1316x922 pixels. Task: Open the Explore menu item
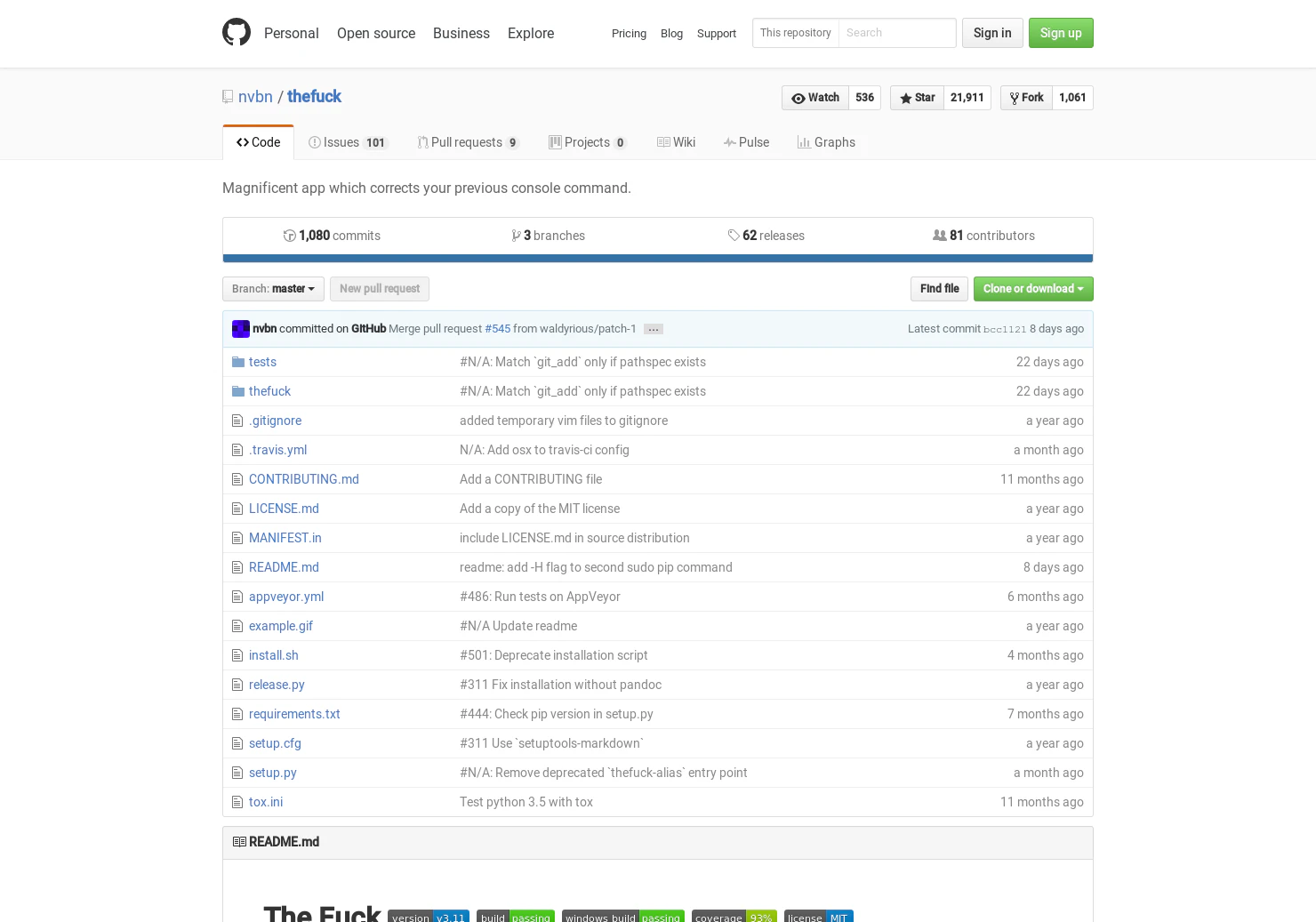coord(531,33)
